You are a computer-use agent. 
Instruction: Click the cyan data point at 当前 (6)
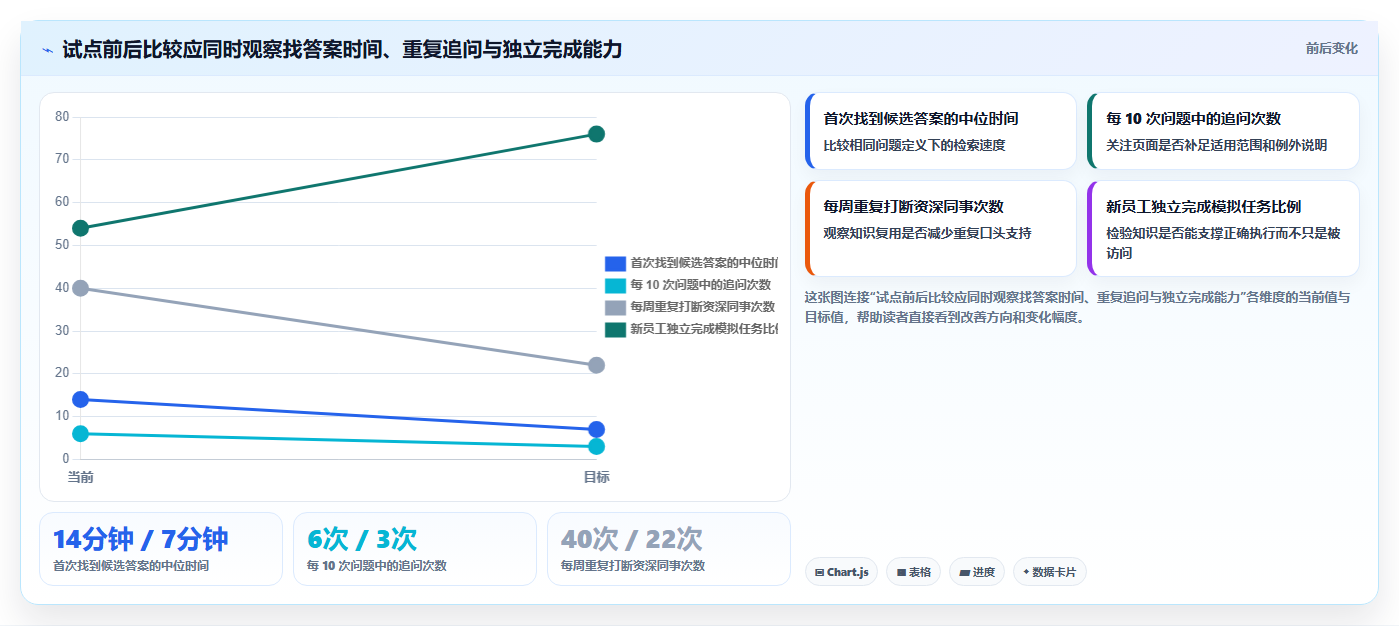click(81, 433)
